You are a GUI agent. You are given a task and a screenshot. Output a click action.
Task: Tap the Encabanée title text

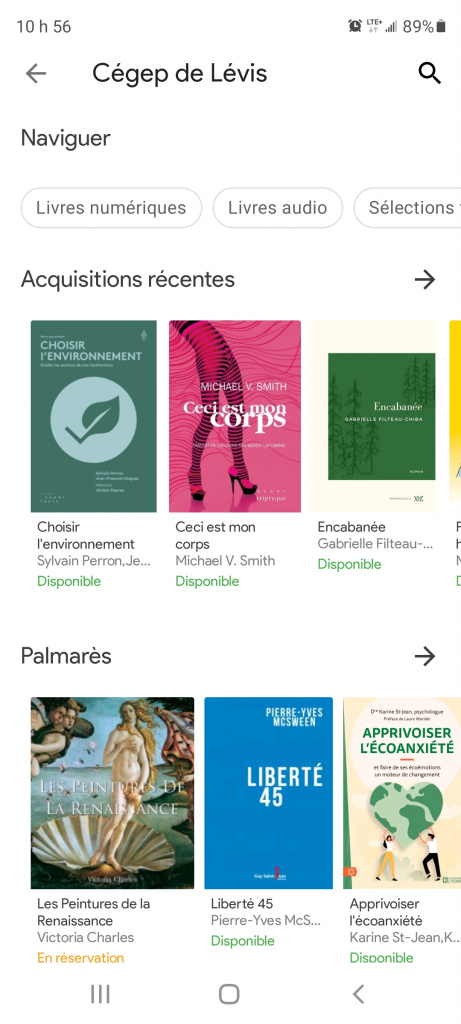tap(351, 527)
